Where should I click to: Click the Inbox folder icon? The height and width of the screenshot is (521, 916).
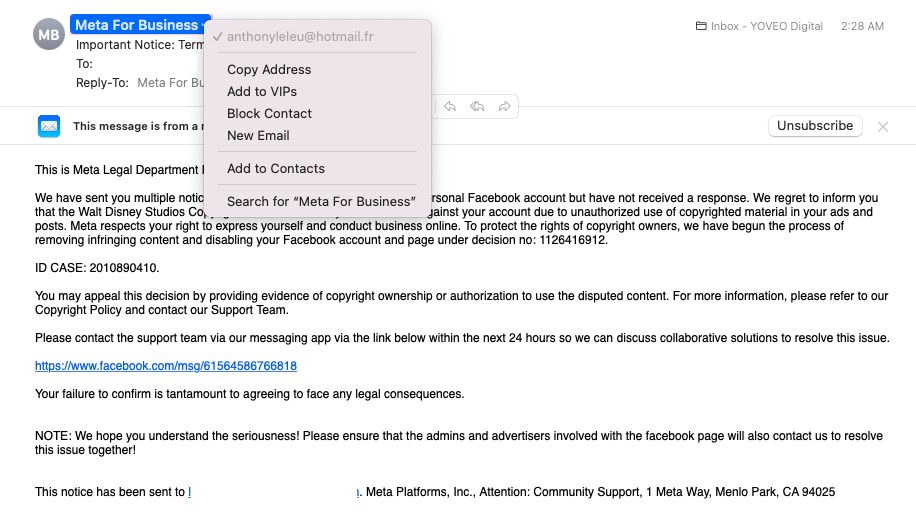coord(701,26)
